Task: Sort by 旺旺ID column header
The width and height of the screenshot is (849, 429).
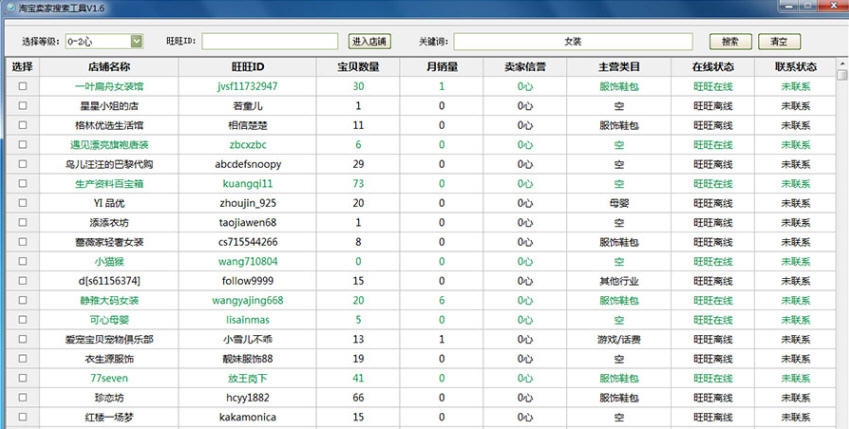Action: 248,67
